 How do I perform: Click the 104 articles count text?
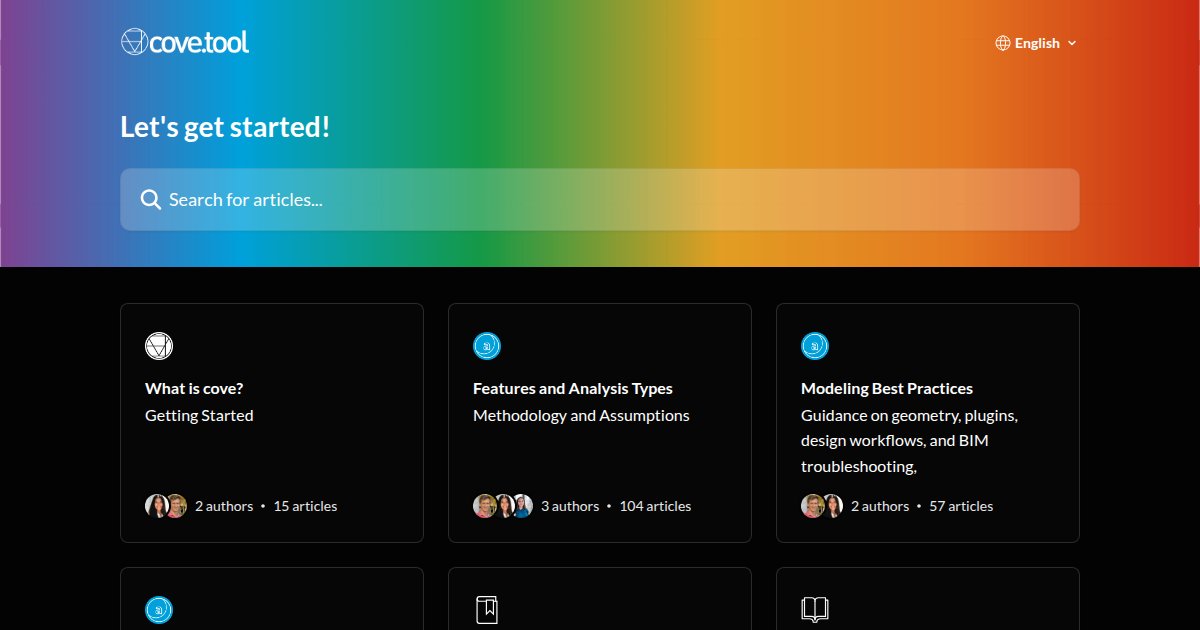[655, 506]
